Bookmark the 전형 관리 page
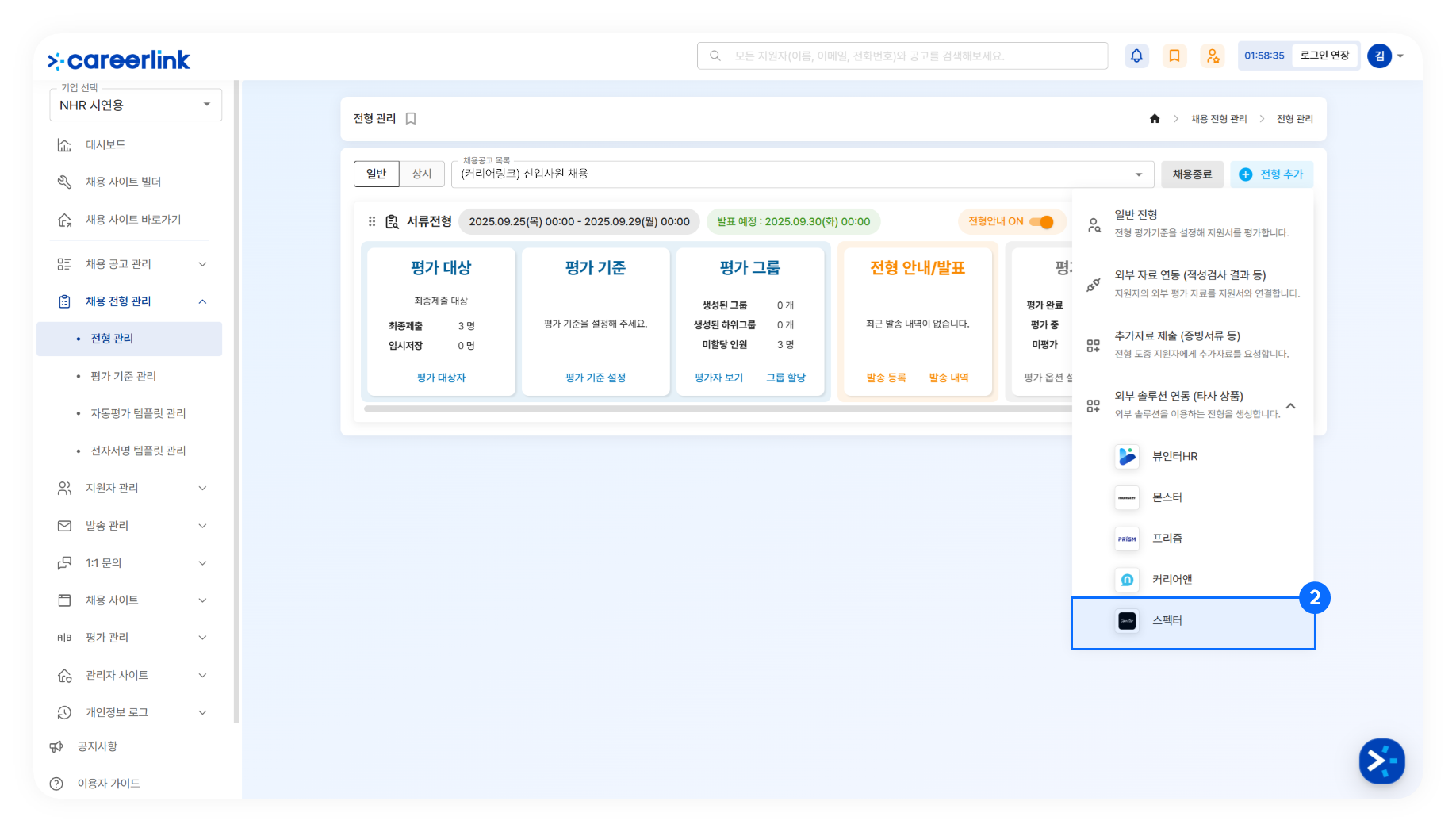This screenshot has width=1456, height=832. [x=411, y=118]
